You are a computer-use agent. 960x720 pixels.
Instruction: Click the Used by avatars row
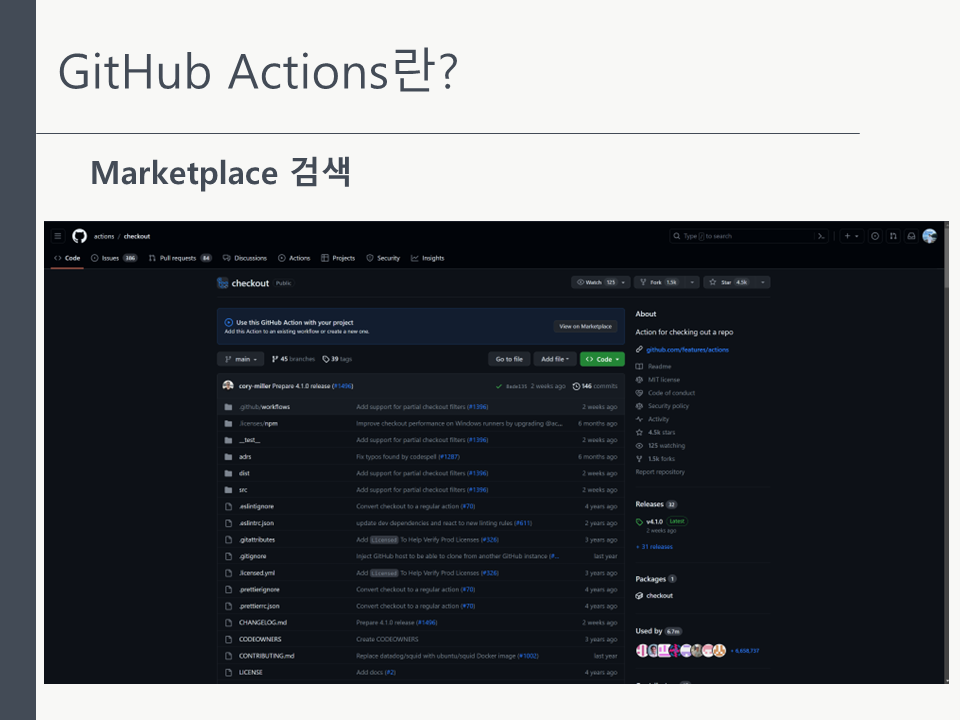coord(681,650)
